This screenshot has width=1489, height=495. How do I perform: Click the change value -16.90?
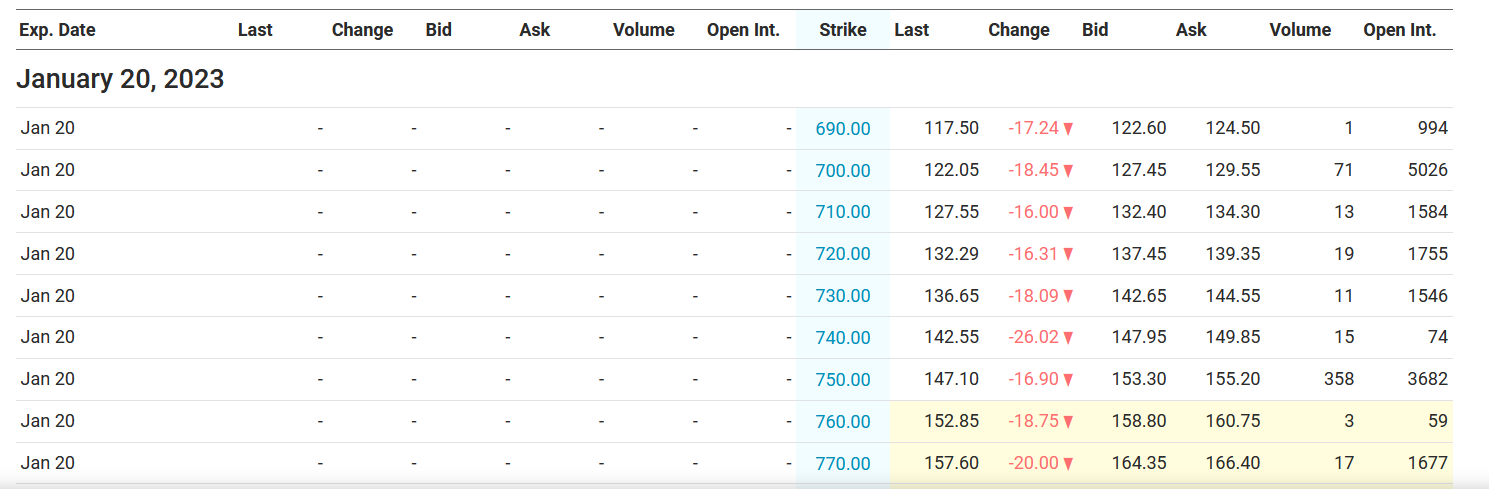point(1033,379)
